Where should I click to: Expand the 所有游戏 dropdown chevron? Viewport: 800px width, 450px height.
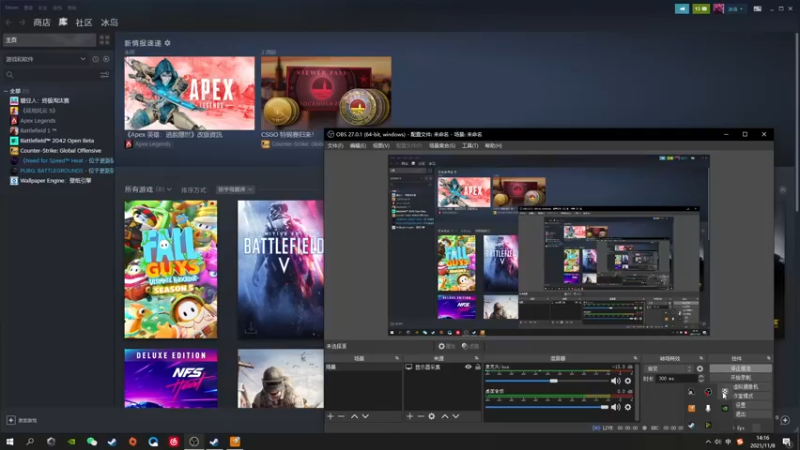(169, 189)
